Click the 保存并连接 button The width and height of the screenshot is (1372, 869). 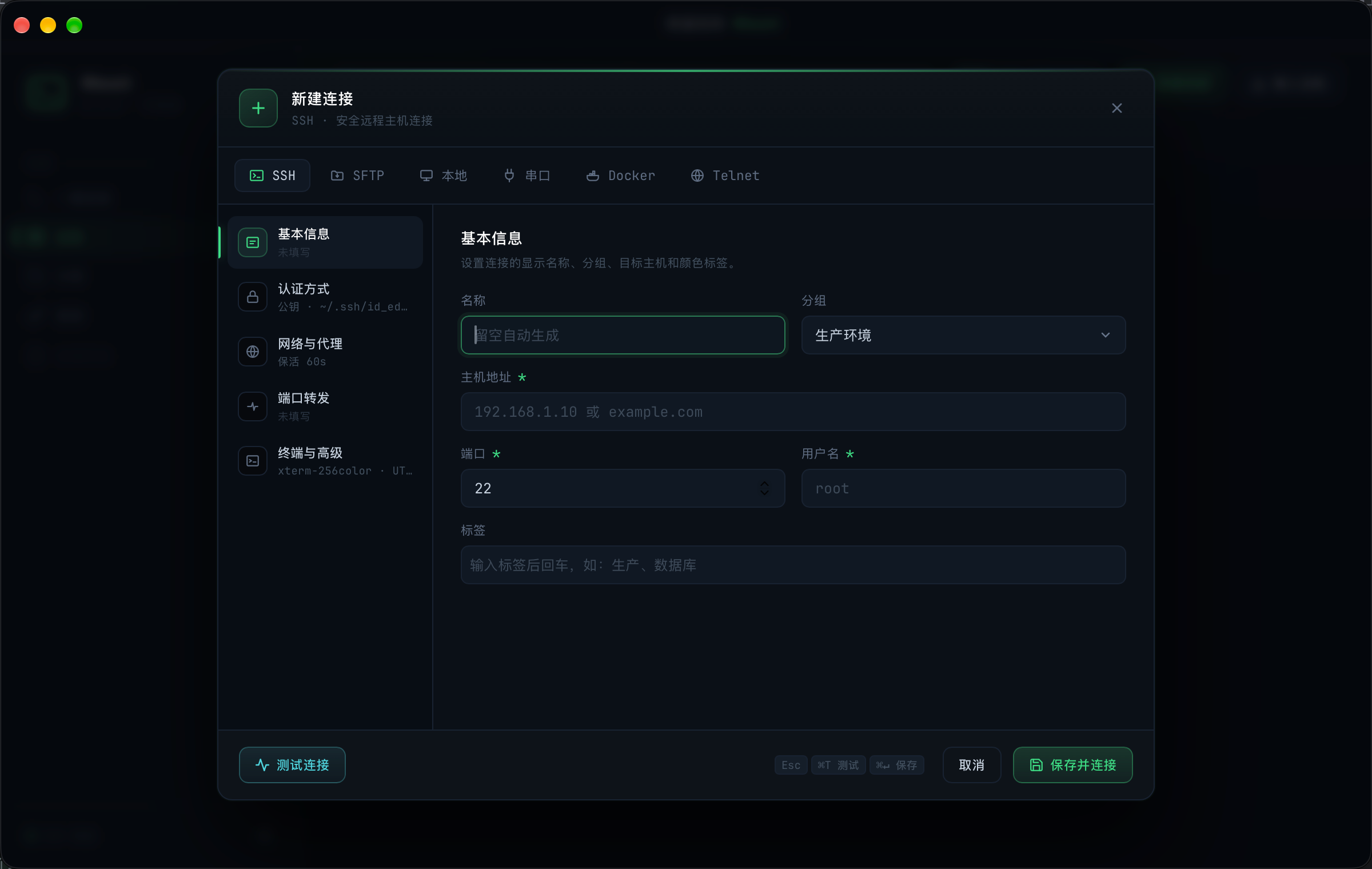click(1072, 765)
